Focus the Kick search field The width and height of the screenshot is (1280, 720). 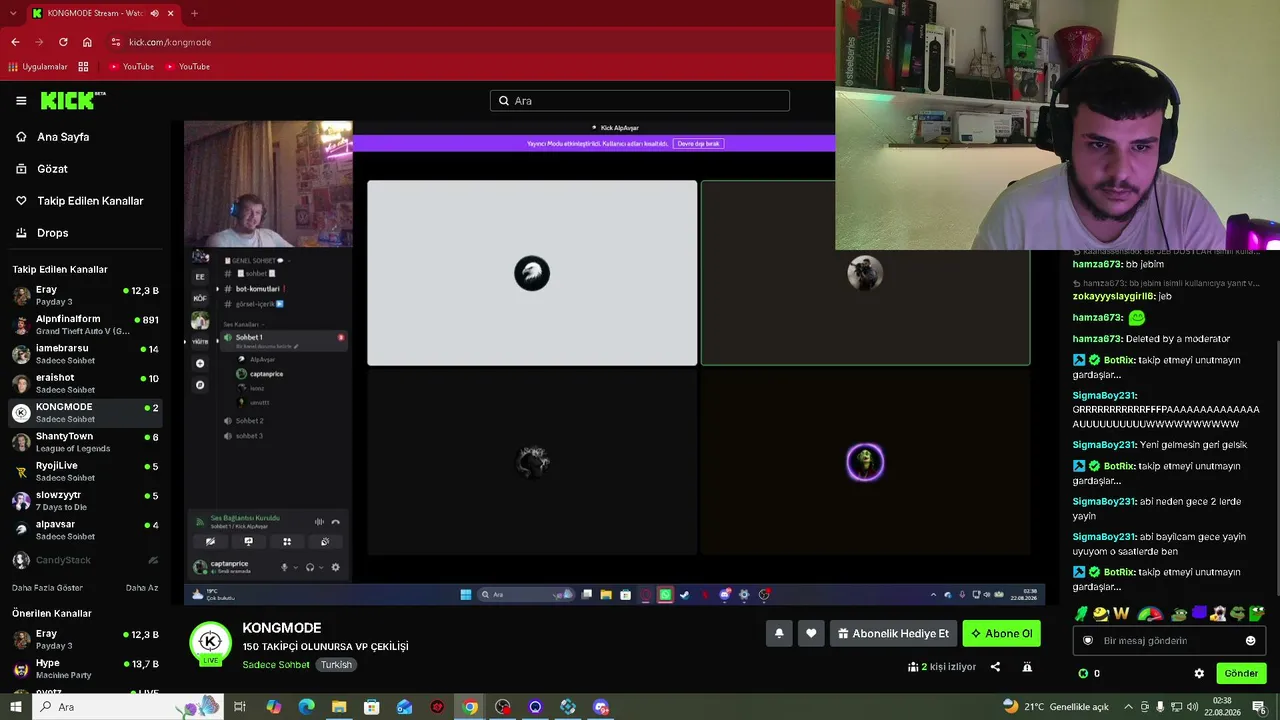coord(640,101)
